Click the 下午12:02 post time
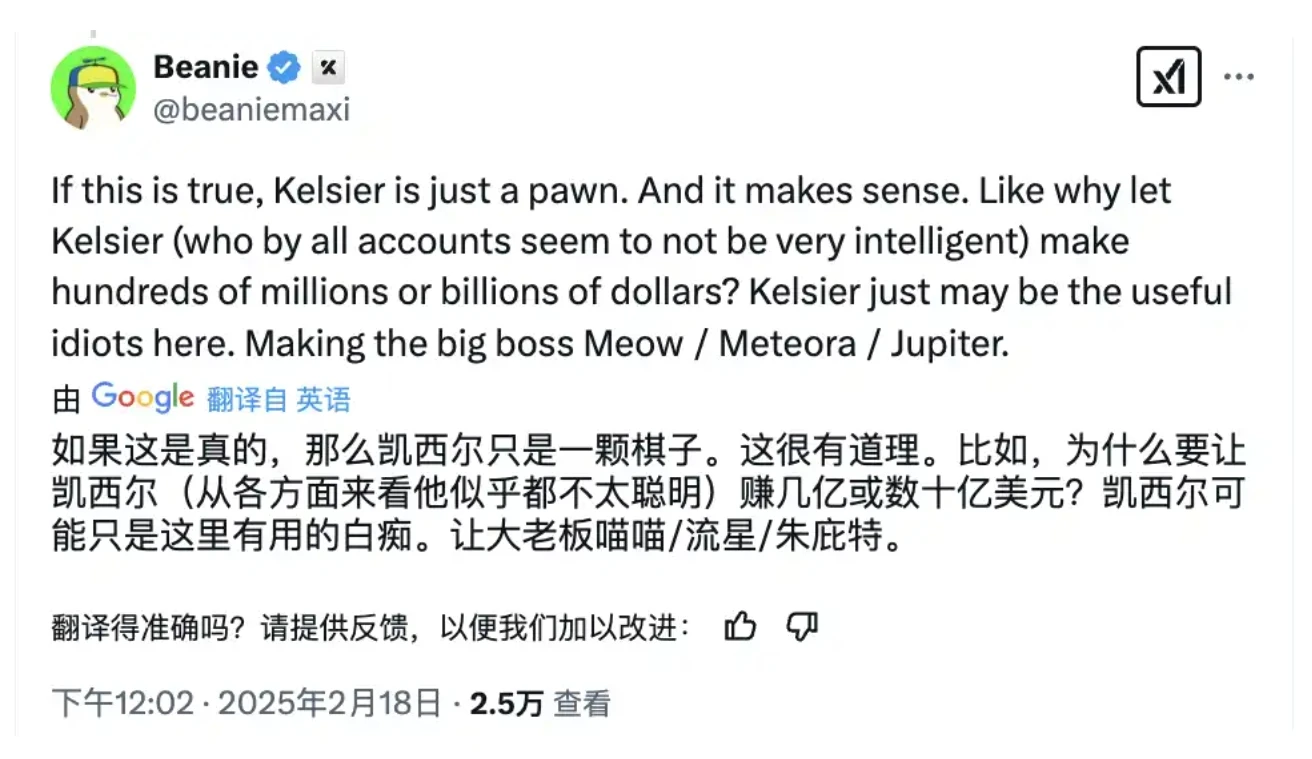Image resolution: width=1312 pixels, height=759 pixels. pos(122,704)
